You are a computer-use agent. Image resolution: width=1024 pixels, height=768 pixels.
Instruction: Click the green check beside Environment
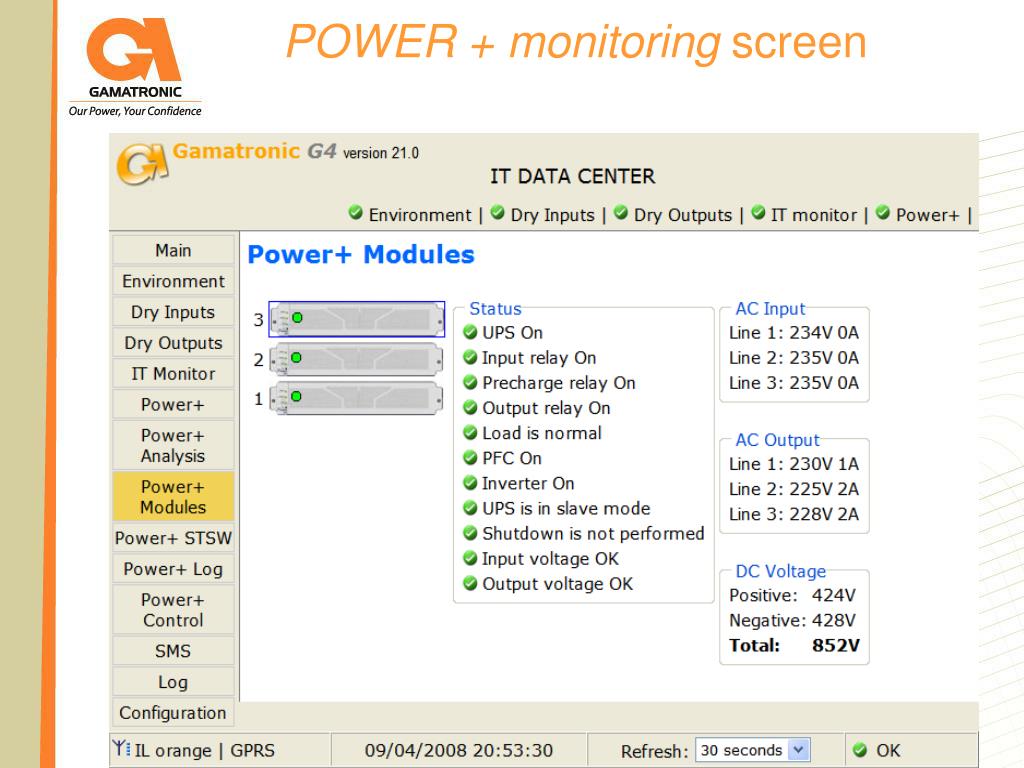[x=355, y=212]
